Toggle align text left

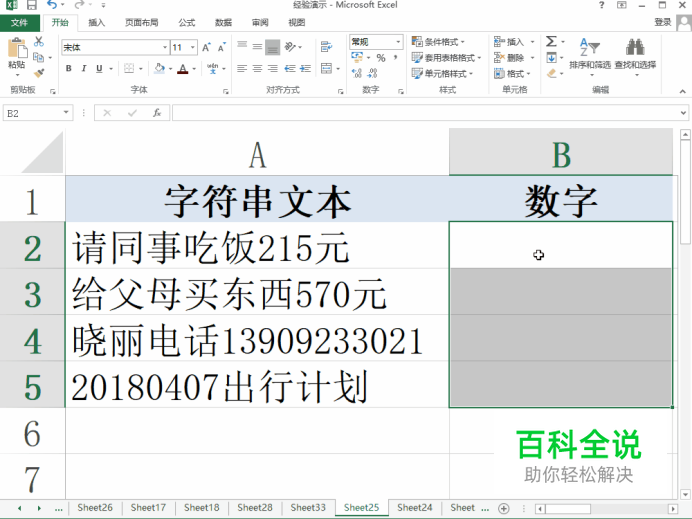[242, 68]
